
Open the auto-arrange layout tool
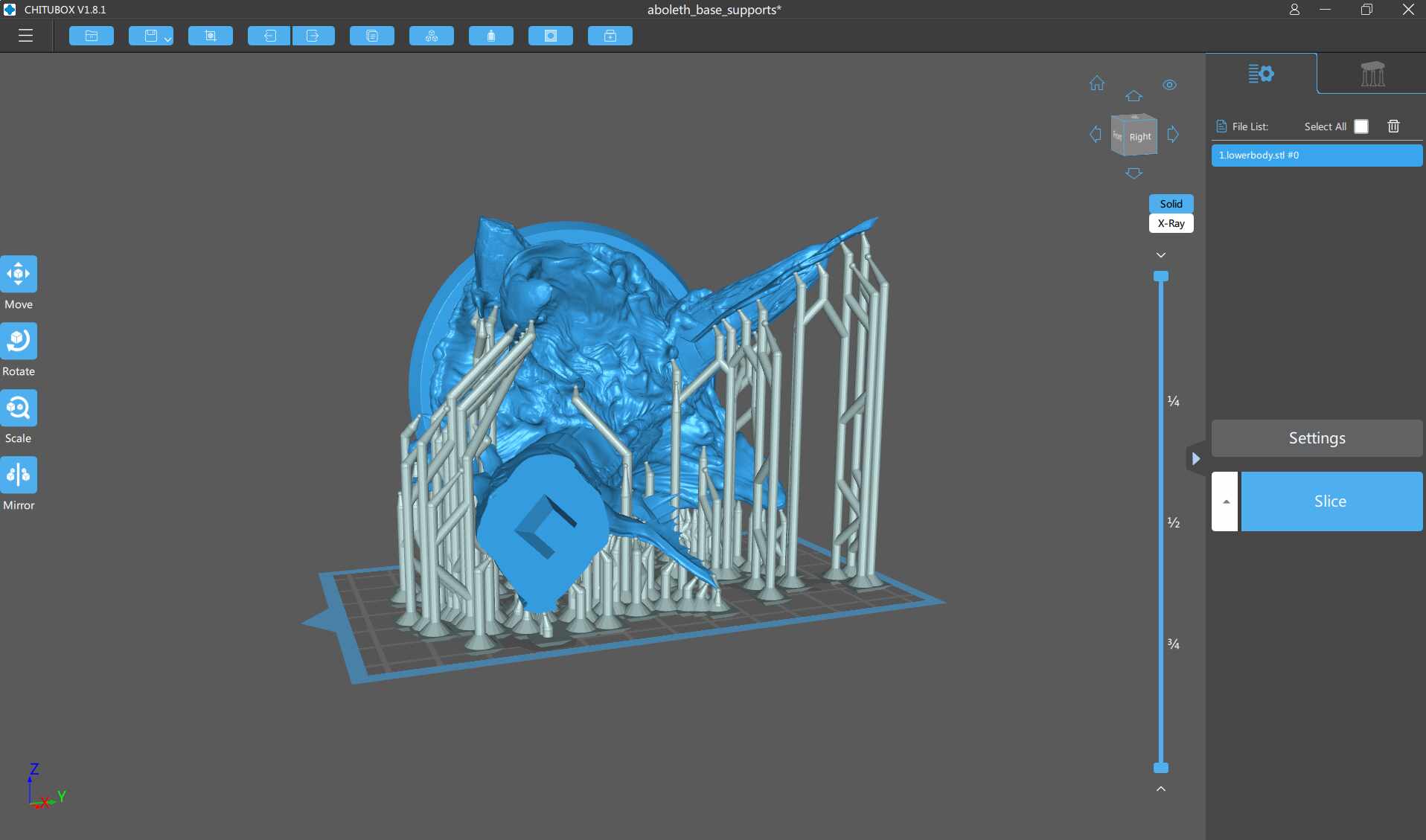click(x=432, y=36)
